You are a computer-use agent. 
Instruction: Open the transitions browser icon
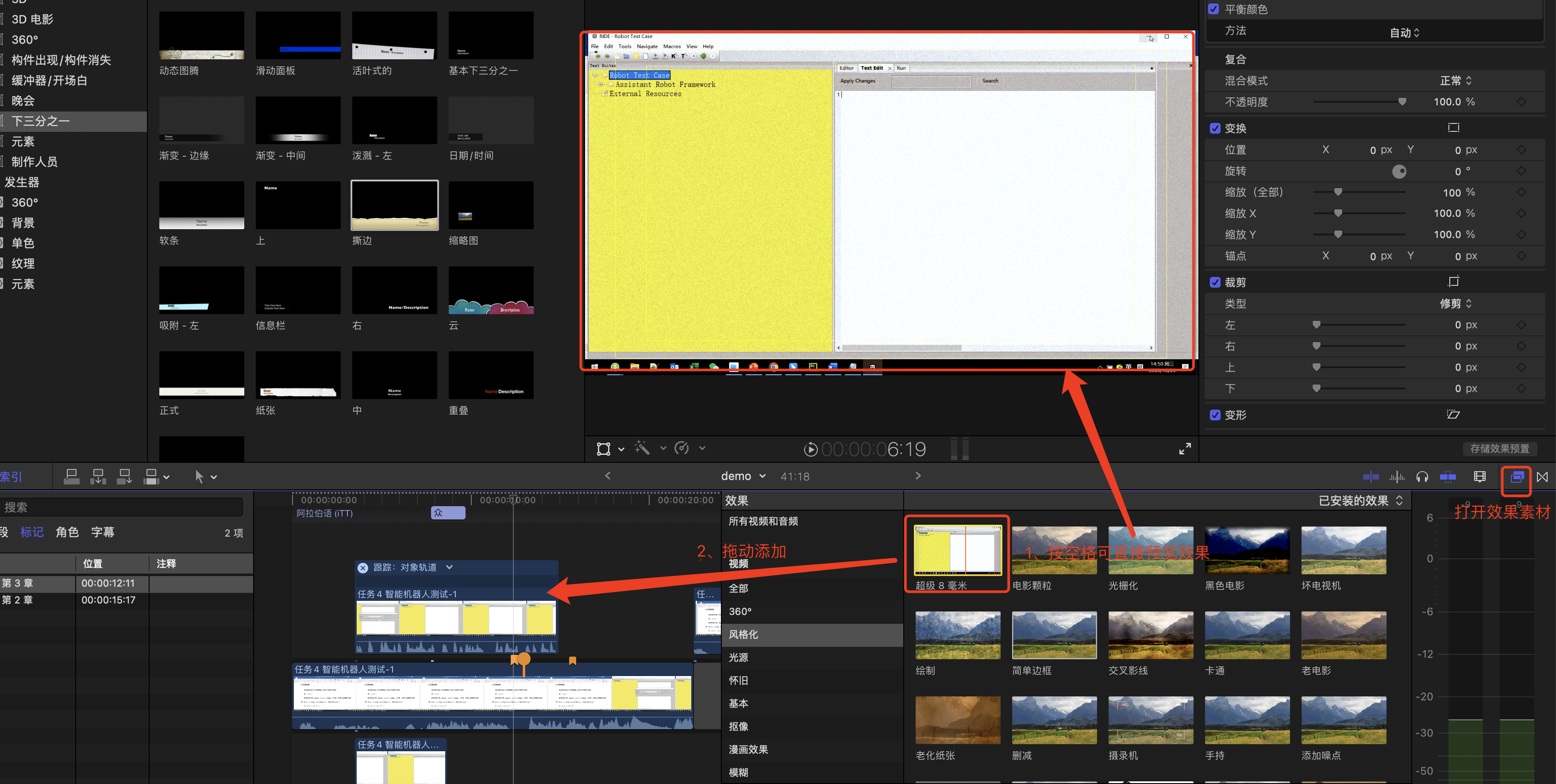(x=1542, y=477)
